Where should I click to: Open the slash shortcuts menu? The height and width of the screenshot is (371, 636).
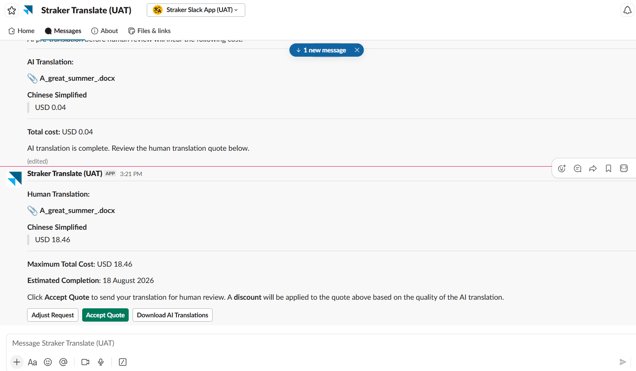coord(122,362)
